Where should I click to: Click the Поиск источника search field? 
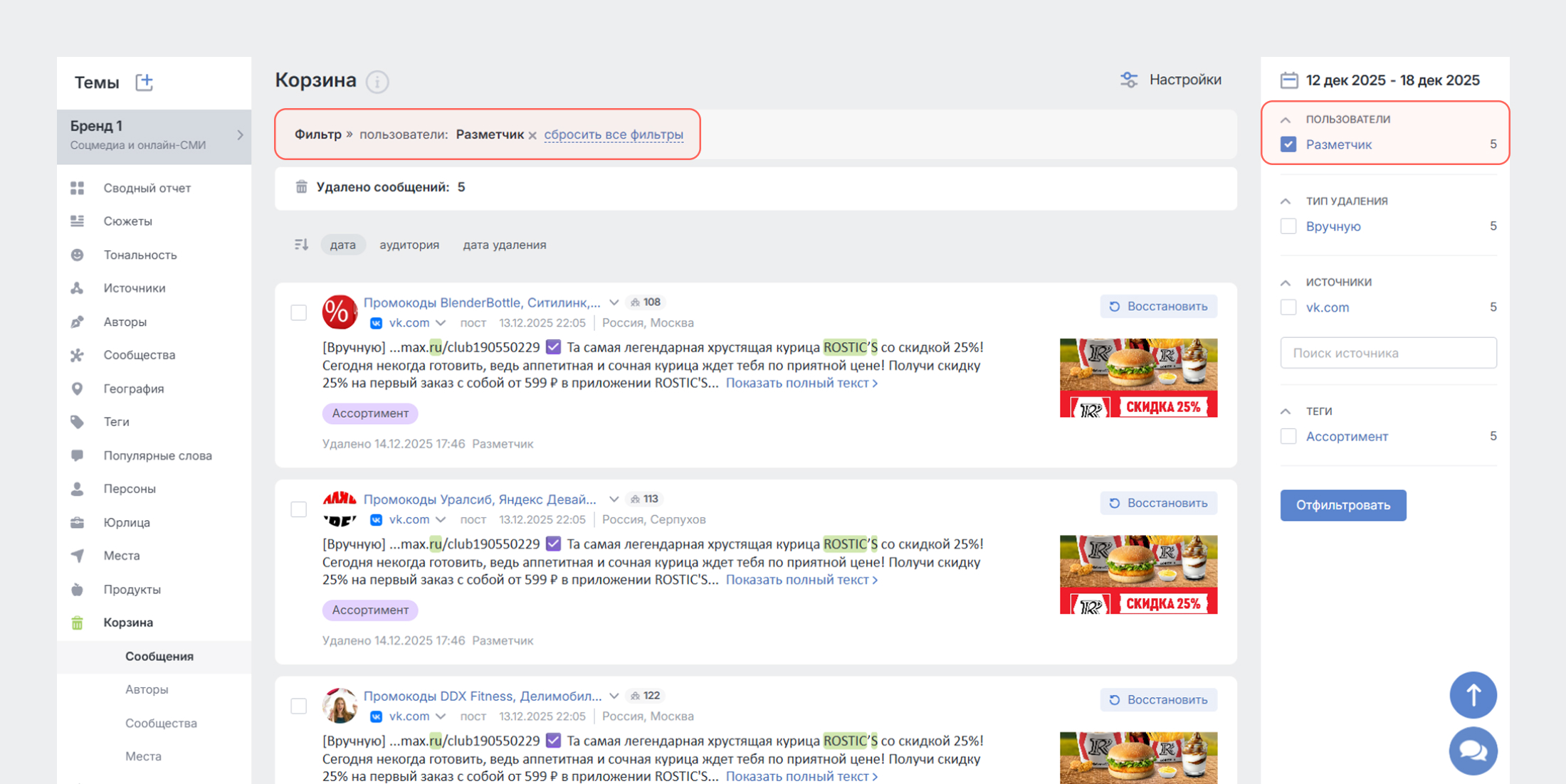point(1387,352)
